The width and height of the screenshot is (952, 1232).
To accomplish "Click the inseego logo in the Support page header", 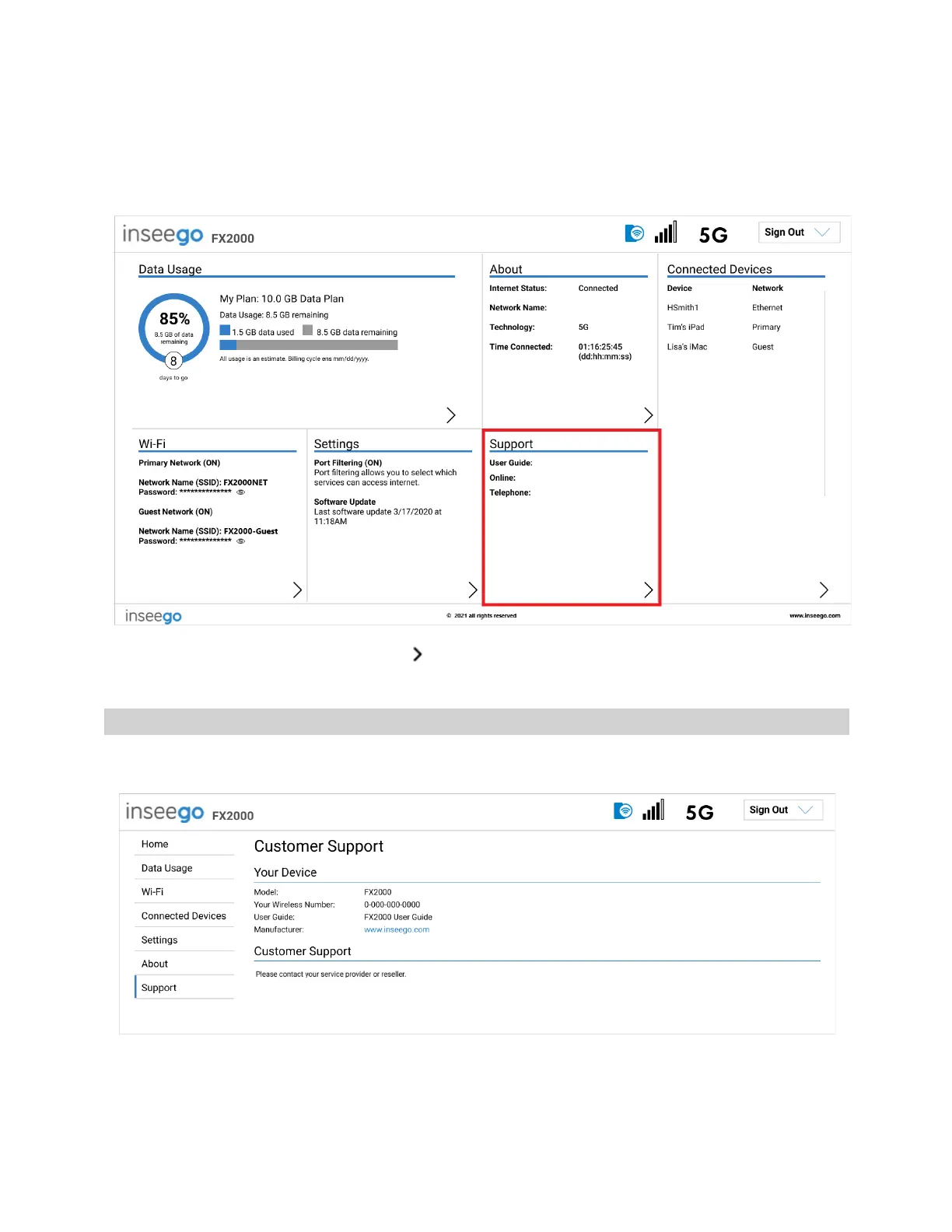I will point(164,813).
